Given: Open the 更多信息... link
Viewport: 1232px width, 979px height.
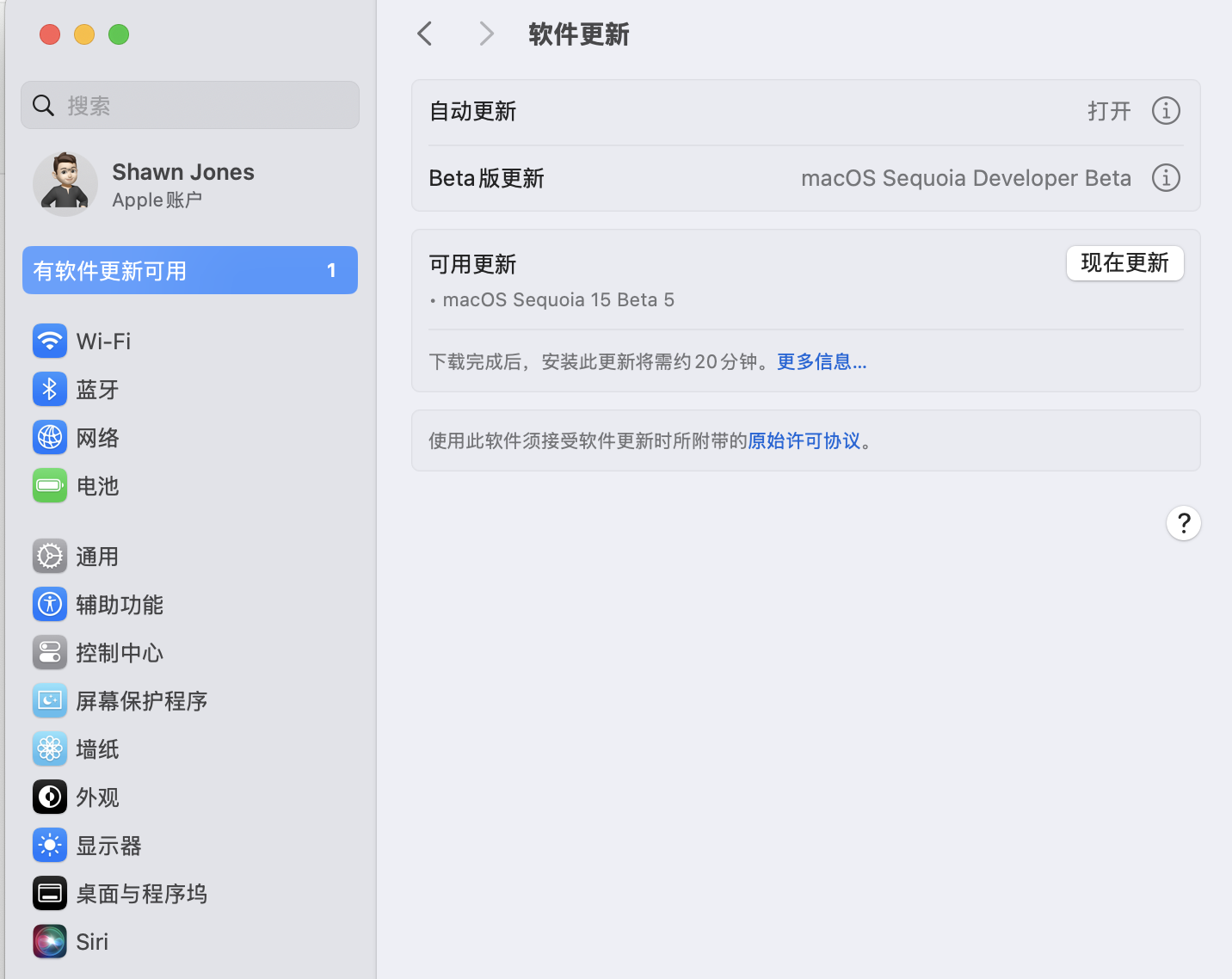Looking at the screenshot, I should pyautogui.click(x=822, y=362).
